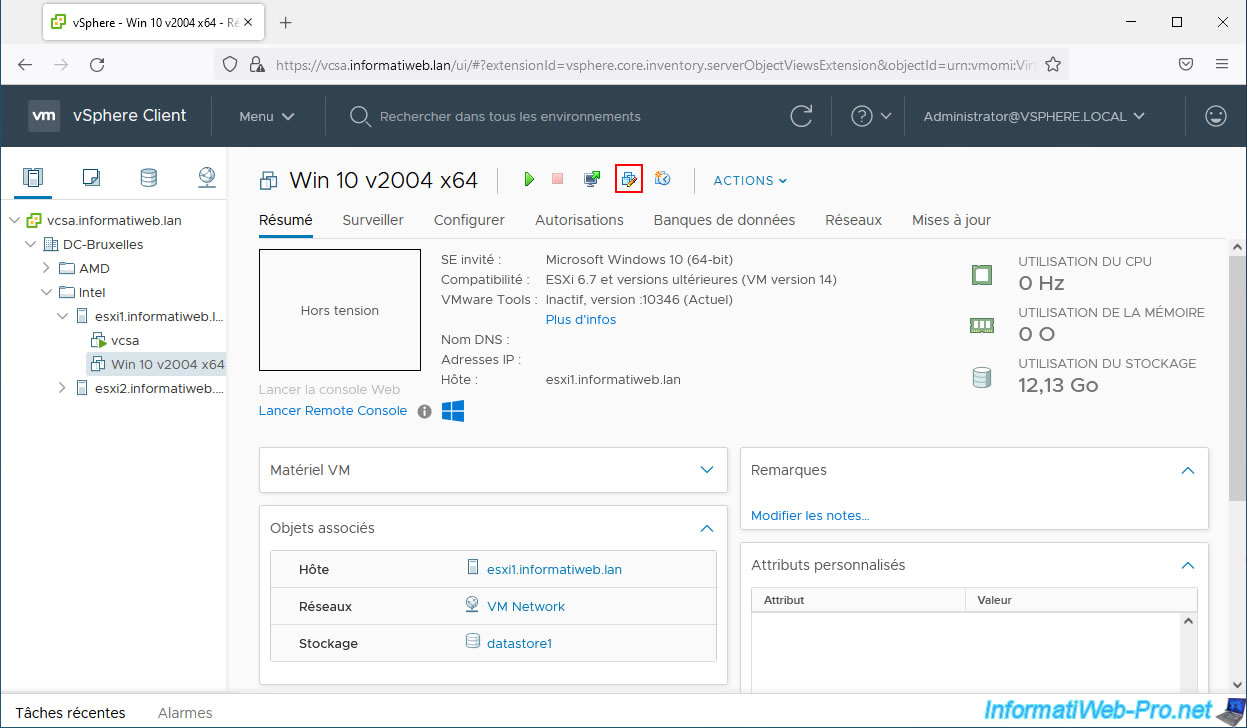Click the info icon beside Lancer Remote Console
This screenshot has width=1247, height=728.
[424, 411]
